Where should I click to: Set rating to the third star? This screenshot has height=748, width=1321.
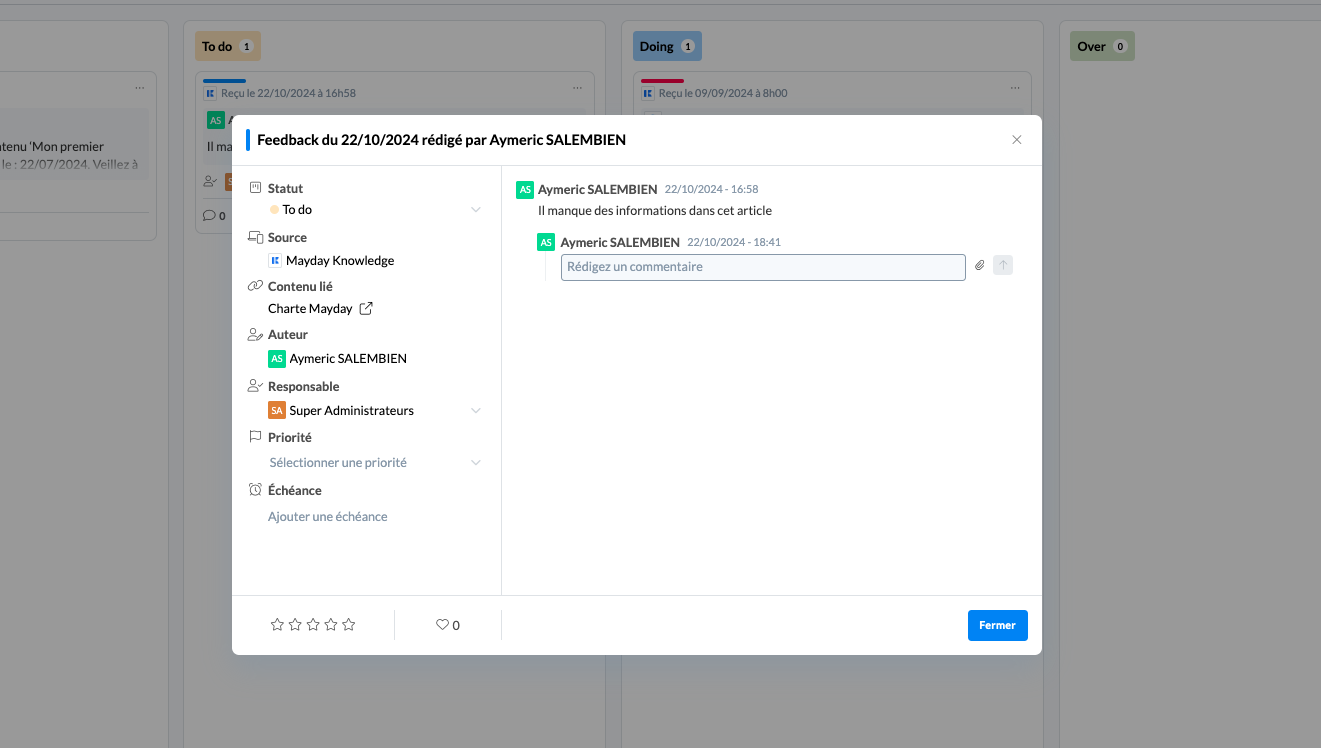pos(313,625)
